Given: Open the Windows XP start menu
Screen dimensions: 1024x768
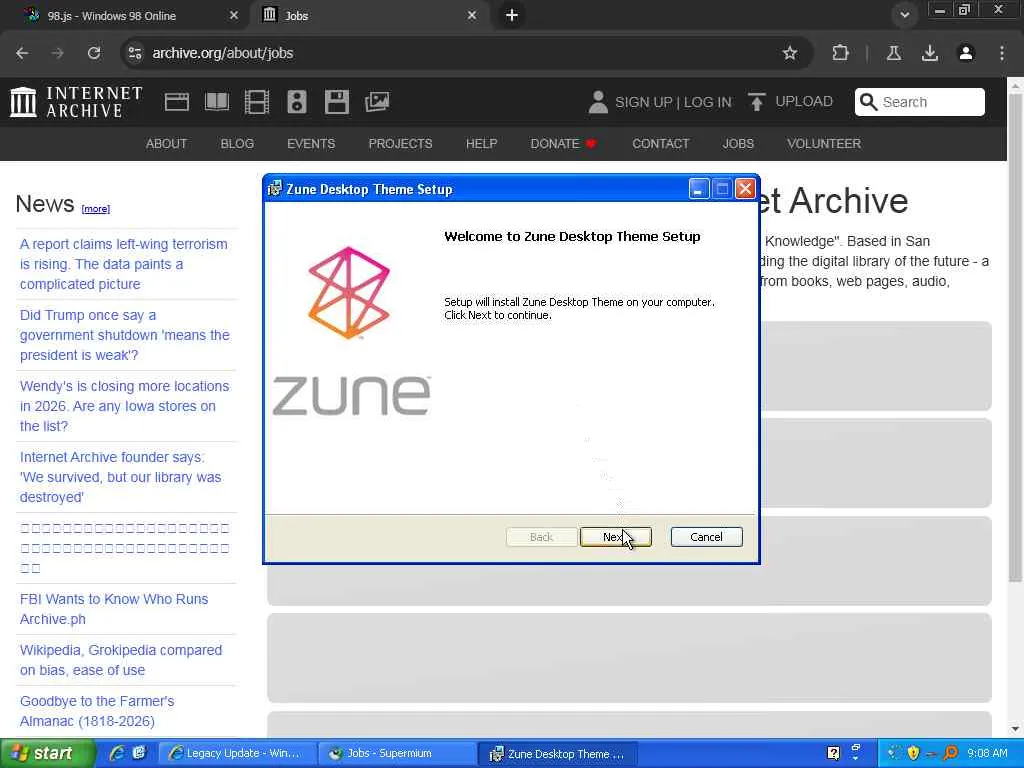Looking at the screenshot, I should tap(47, 753).
